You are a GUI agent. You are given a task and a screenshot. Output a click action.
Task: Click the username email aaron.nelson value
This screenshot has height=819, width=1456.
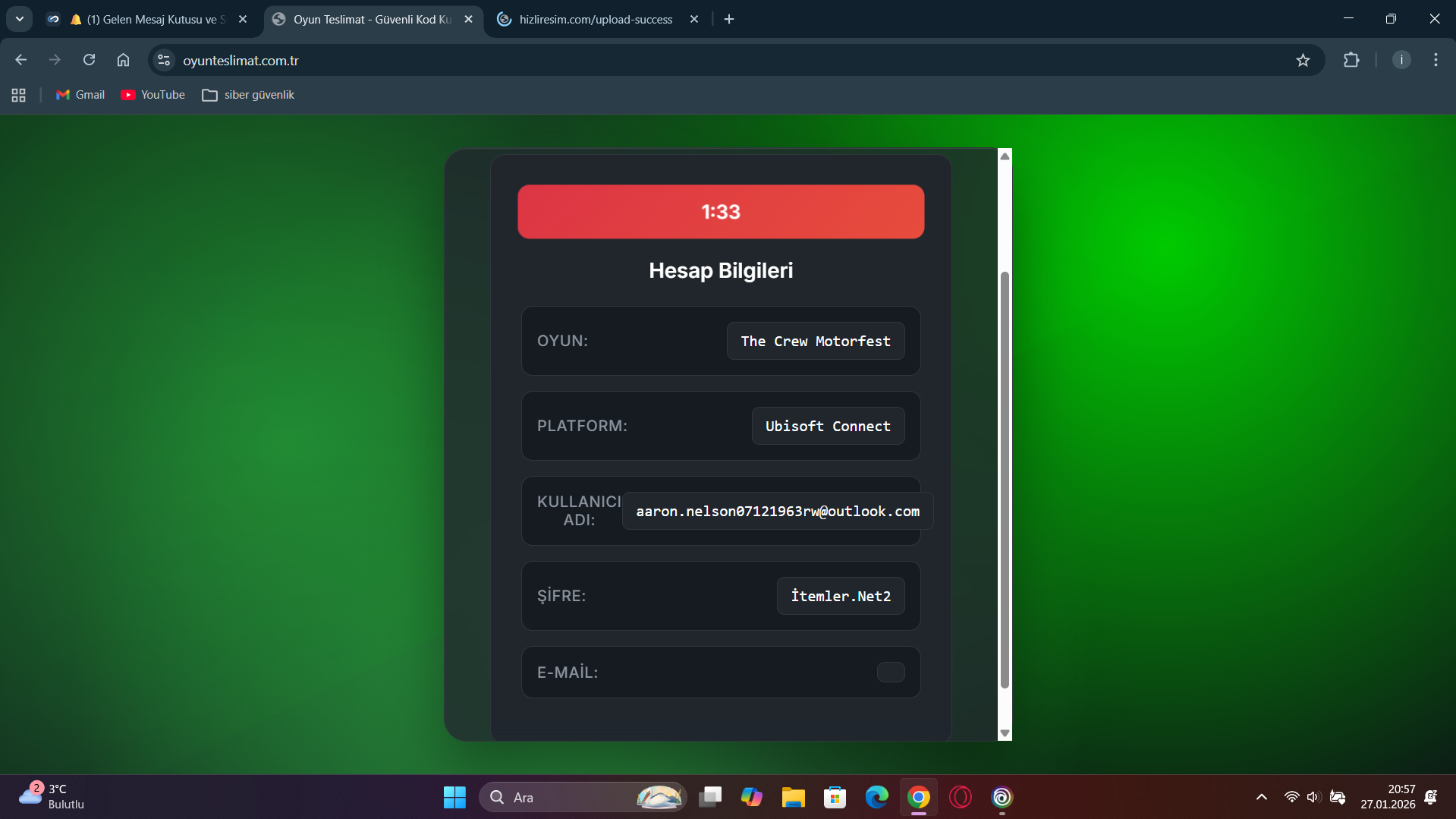coord(778,512)
